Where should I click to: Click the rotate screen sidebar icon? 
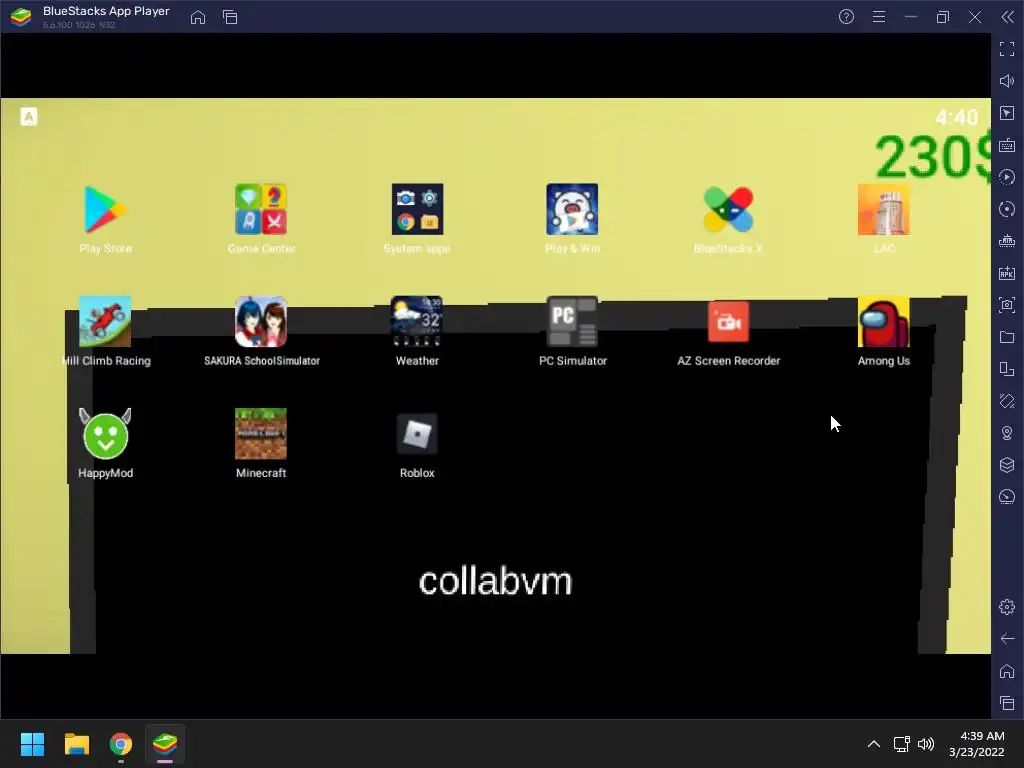click(x=1007, y=401)
